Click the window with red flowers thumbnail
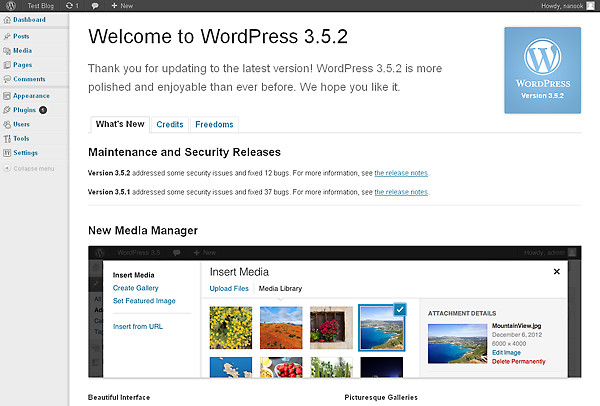The image size is (600, 406). pyautogui.click(x=331, y=328)
